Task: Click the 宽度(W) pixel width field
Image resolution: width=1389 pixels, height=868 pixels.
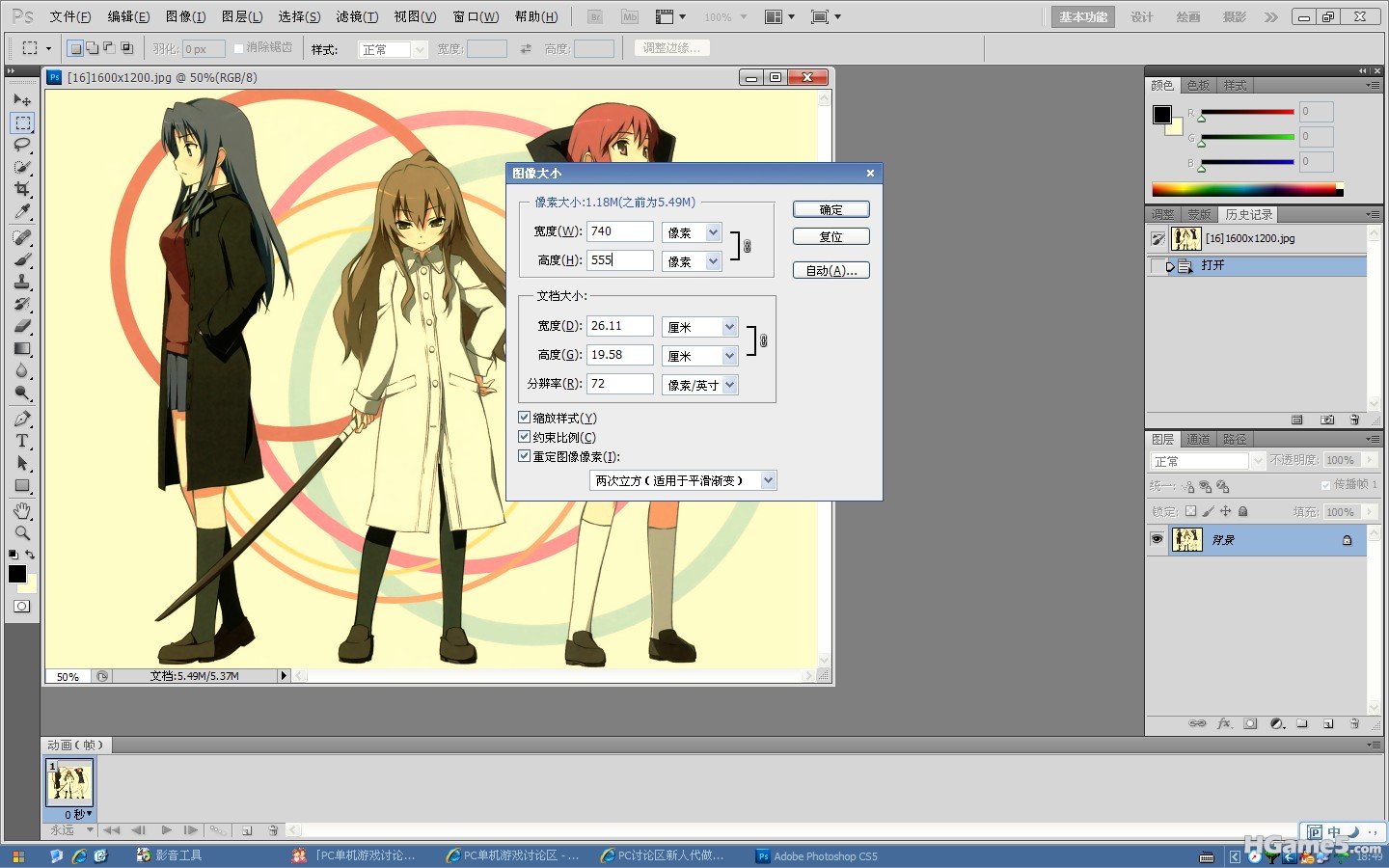Action: pyautogui.click(x=619, y=231)
